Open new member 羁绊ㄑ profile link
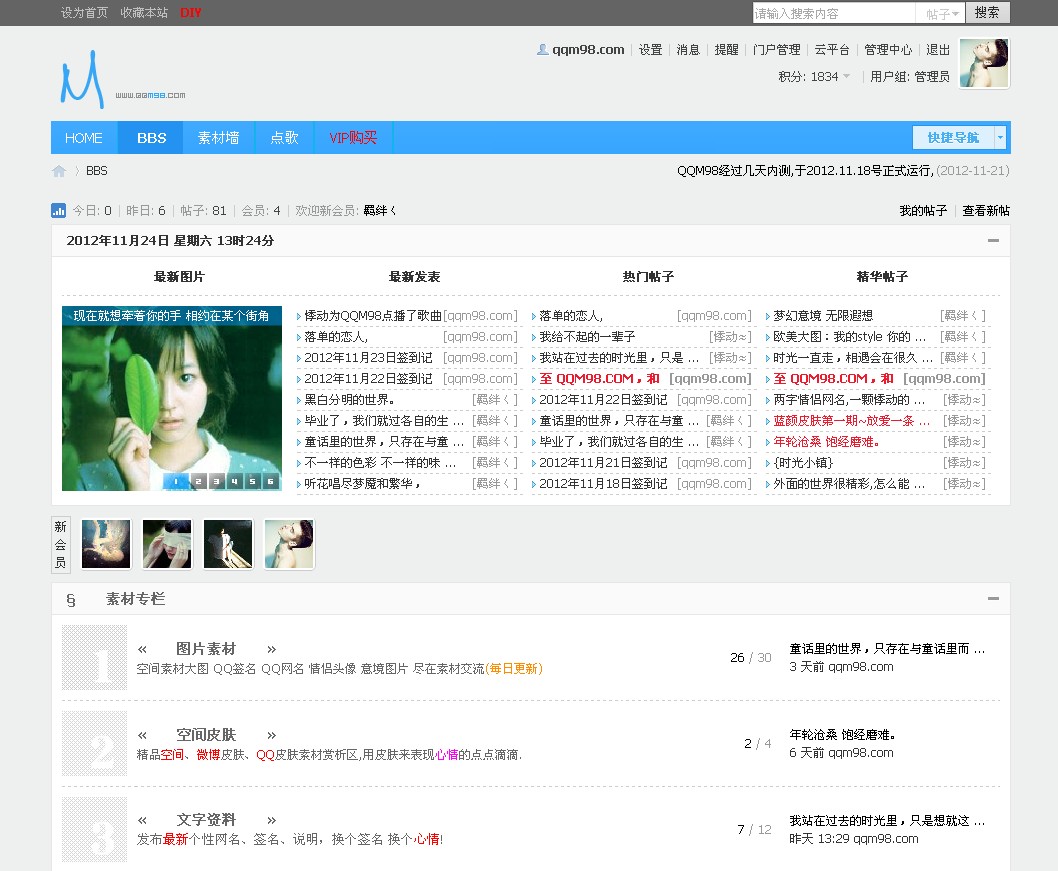 click(380, 210)
